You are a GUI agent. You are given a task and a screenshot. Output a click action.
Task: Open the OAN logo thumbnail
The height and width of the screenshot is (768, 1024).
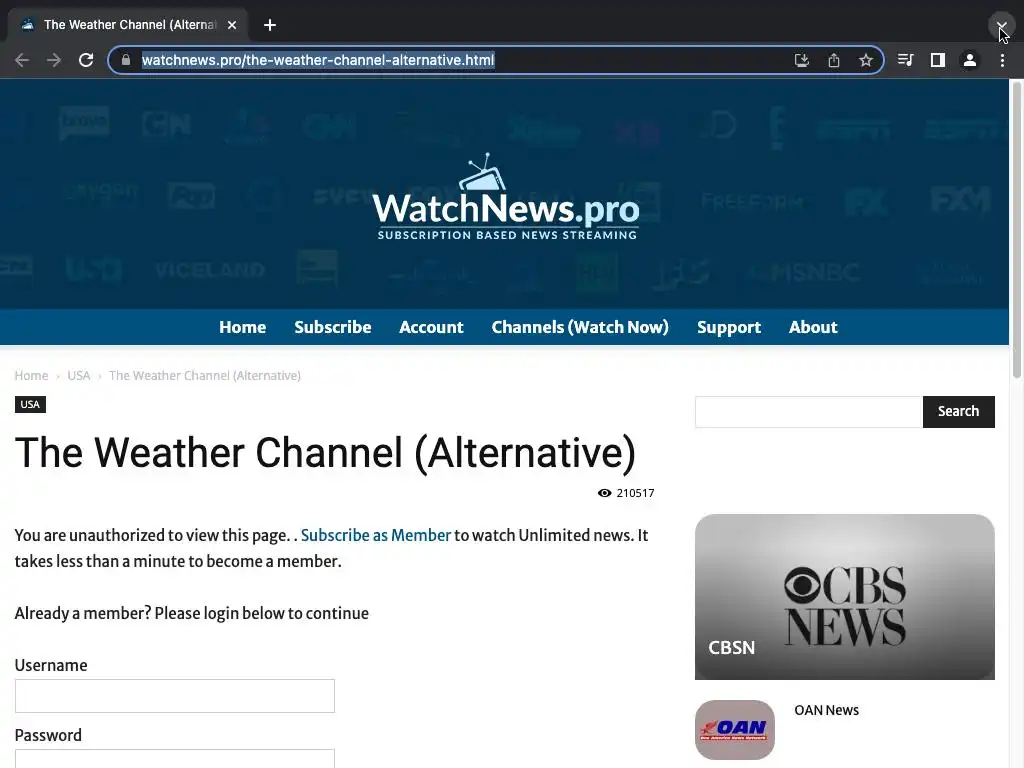click(735, 730)
